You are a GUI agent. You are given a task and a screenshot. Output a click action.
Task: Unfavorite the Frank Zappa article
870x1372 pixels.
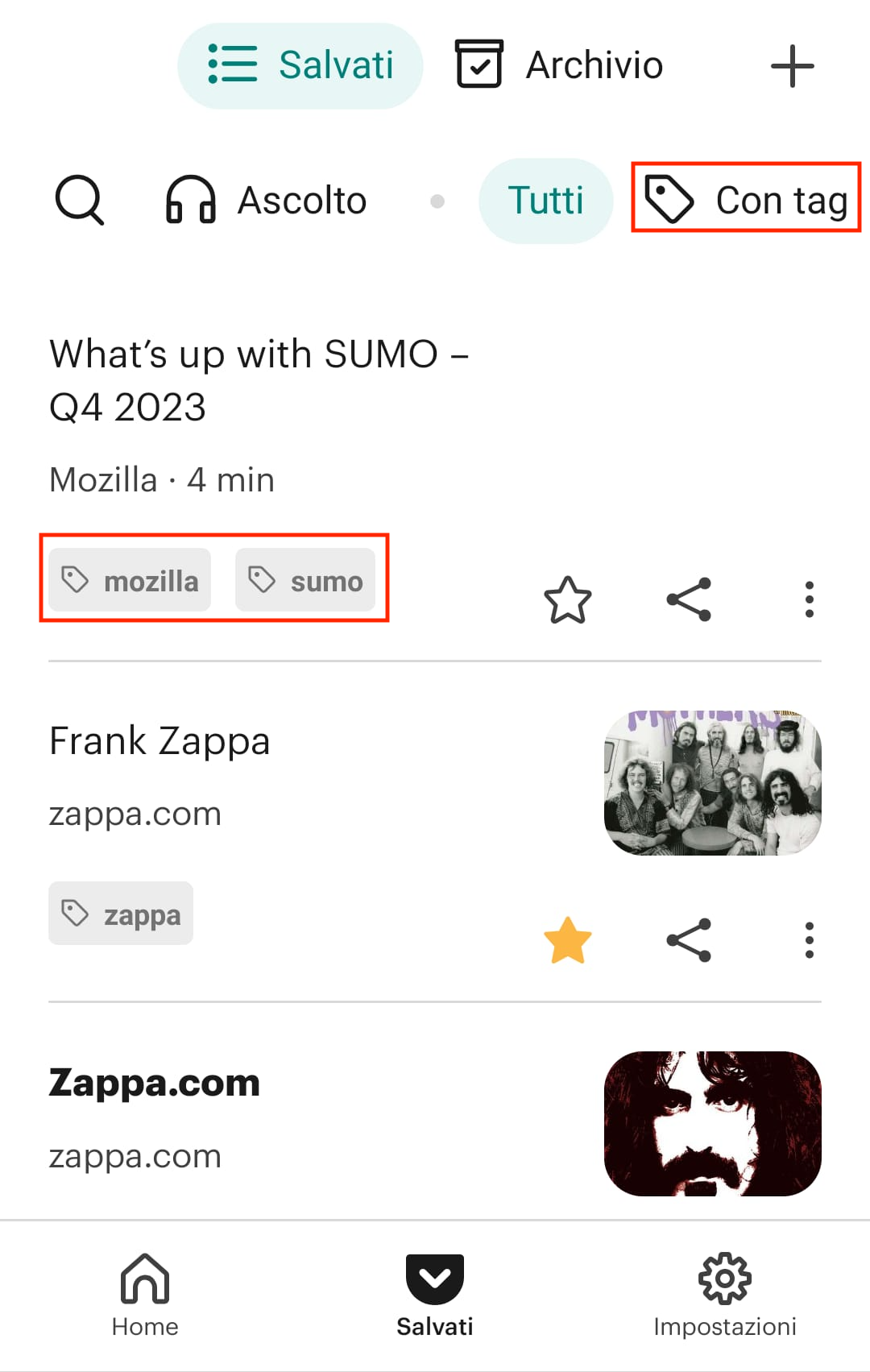[568, 940]
